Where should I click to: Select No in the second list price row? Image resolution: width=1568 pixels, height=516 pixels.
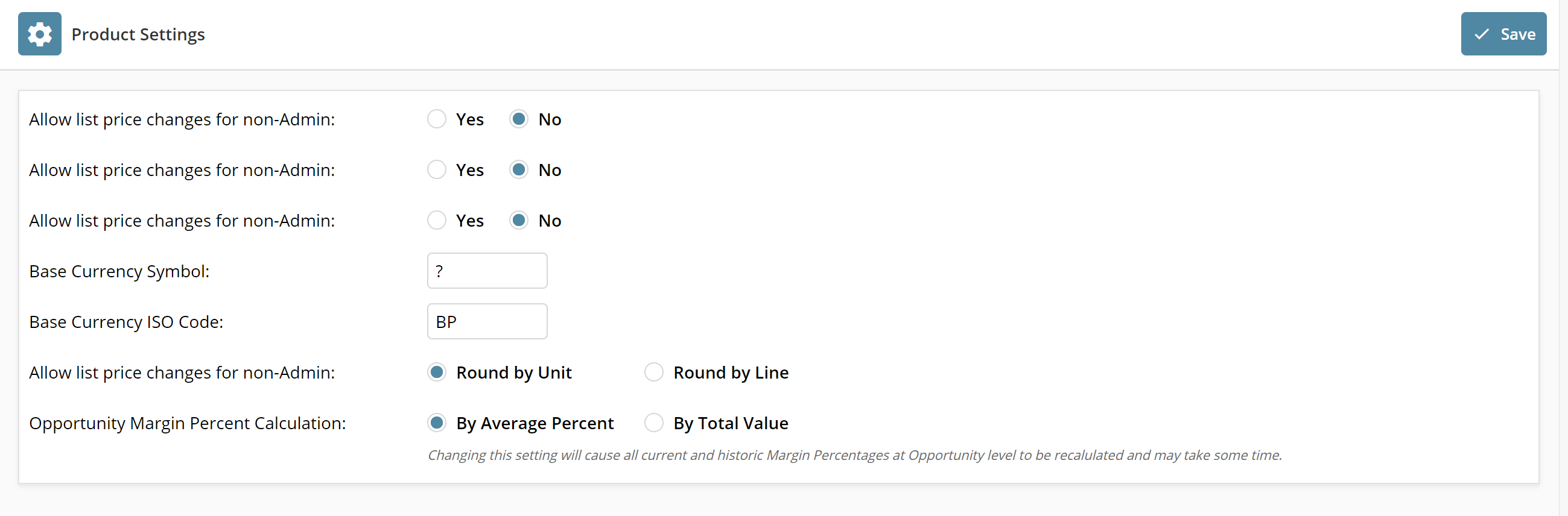click(x=519, y=169)
